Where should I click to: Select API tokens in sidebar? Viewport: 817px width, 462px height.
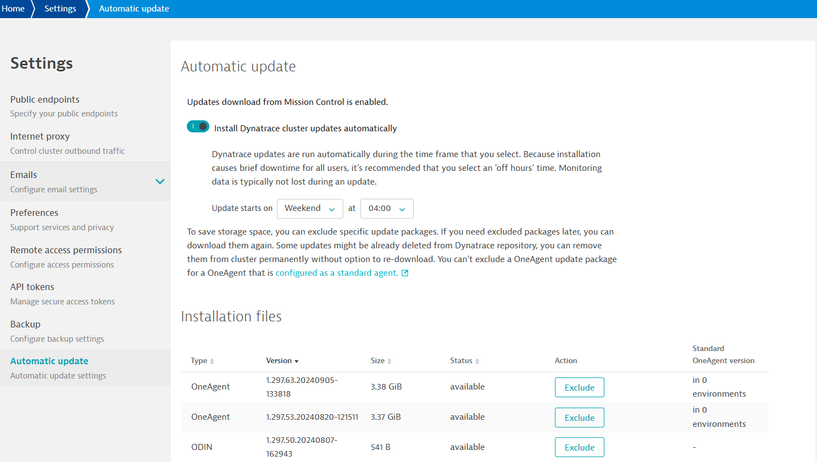tap(32, 287)
